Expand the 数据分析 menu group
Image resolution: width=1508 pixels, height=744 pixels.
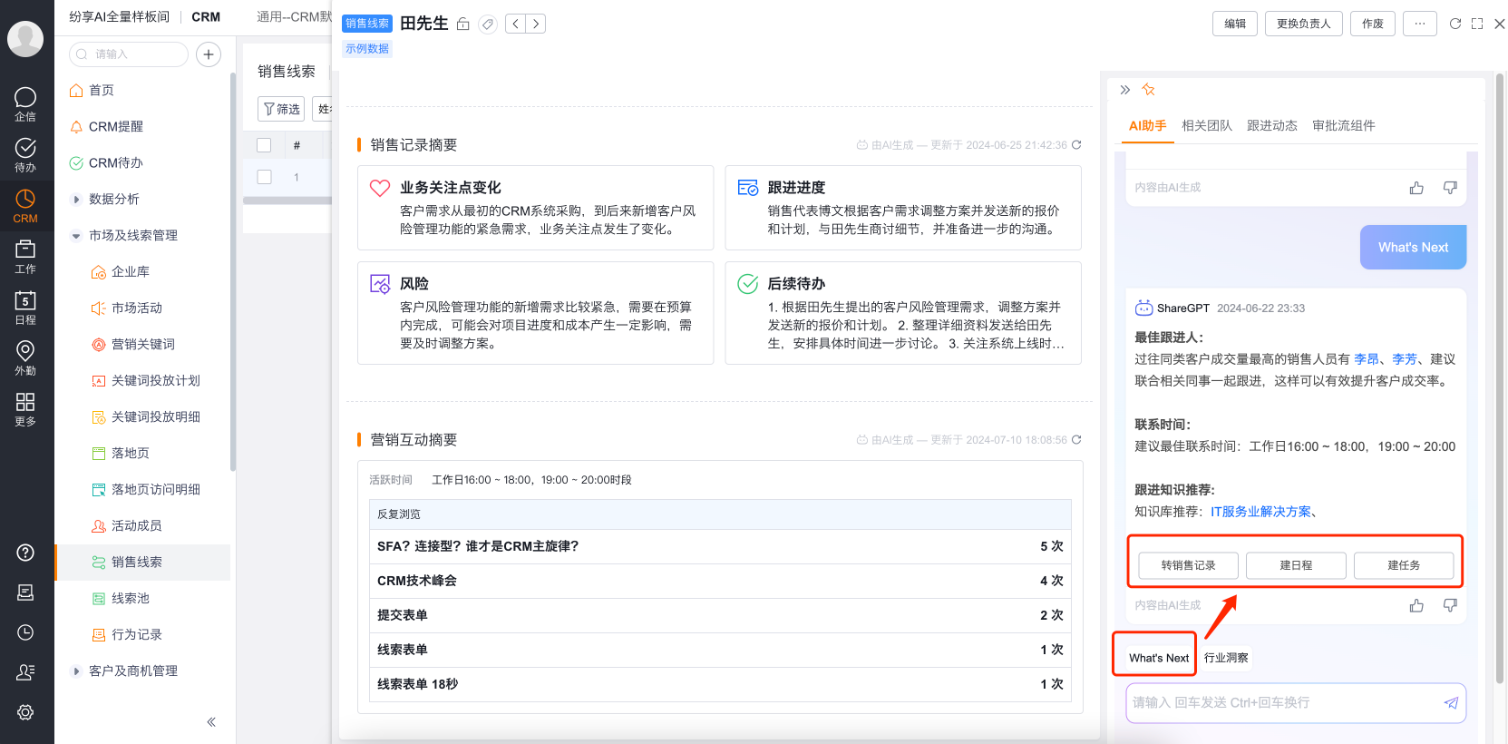point(77,199)
